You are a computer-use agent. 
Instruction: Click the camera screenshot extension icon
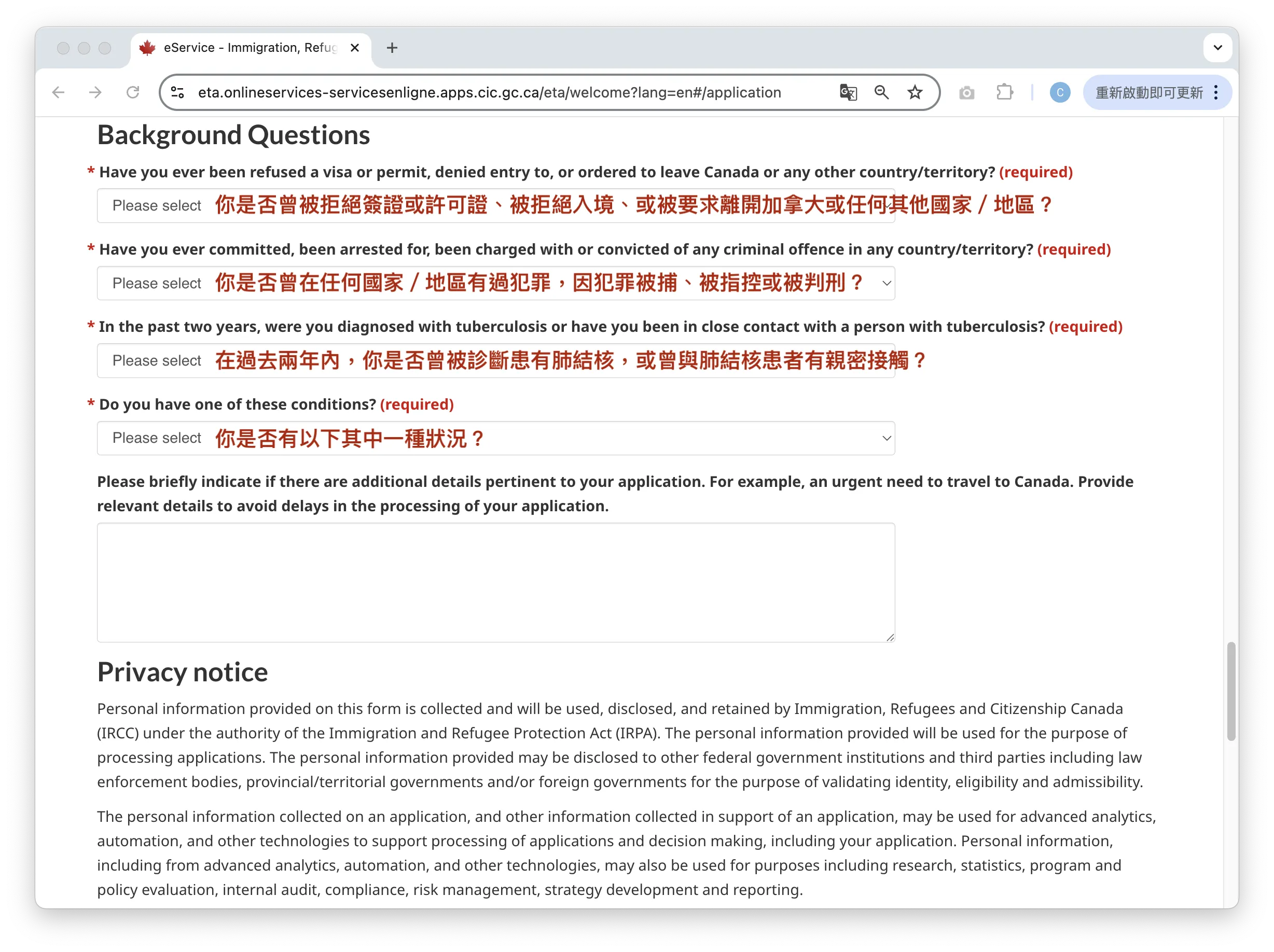coord(966,93)
